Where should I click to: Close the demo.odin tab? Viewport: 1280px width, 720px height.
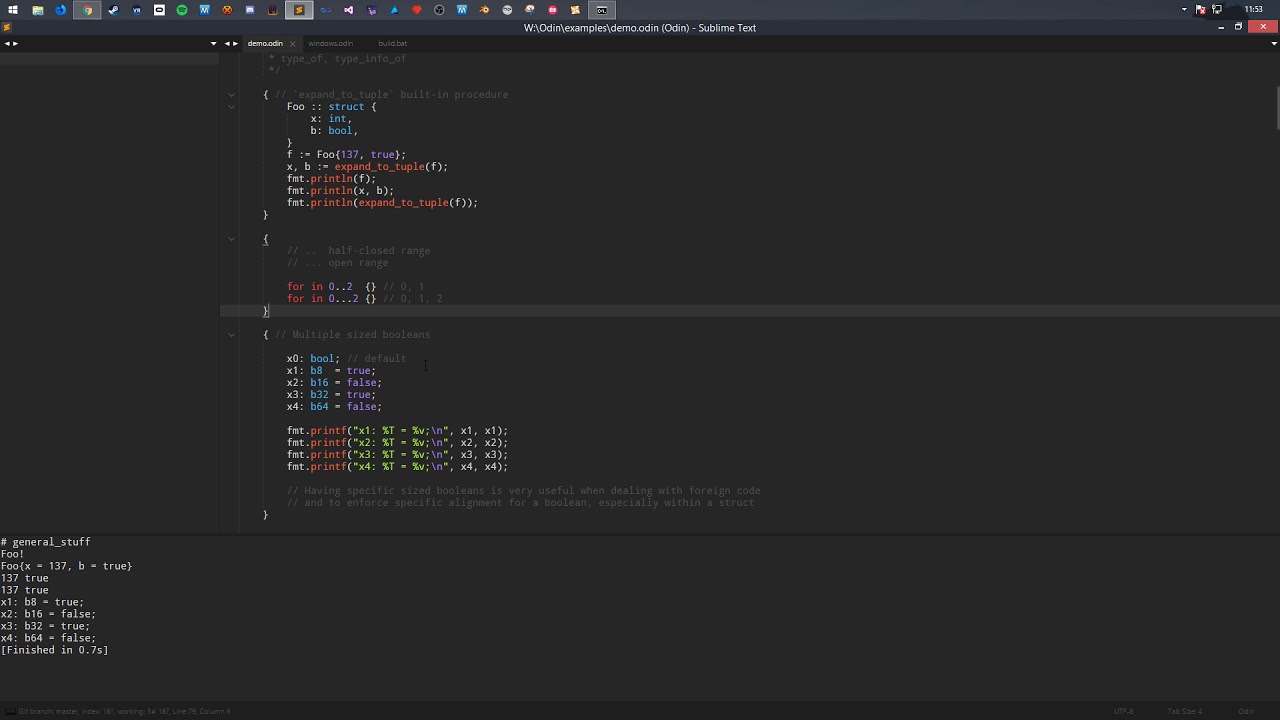pyautogui.click(x=293, y=44)
